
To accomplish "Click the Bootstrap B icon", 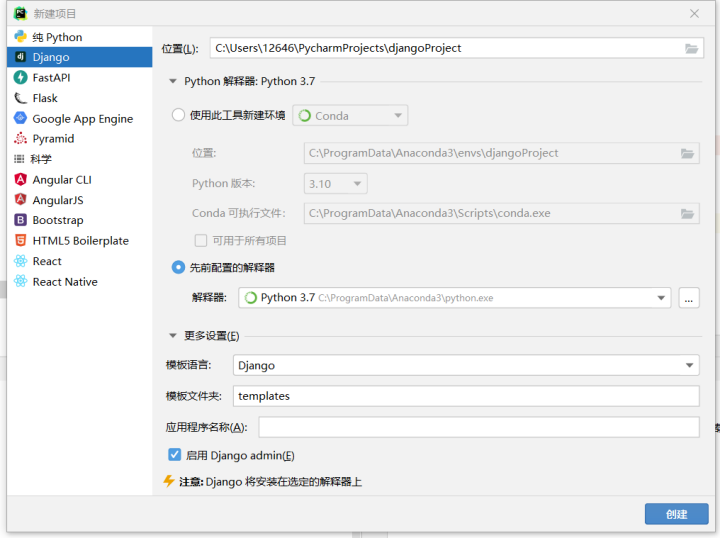I will point(20,220).
